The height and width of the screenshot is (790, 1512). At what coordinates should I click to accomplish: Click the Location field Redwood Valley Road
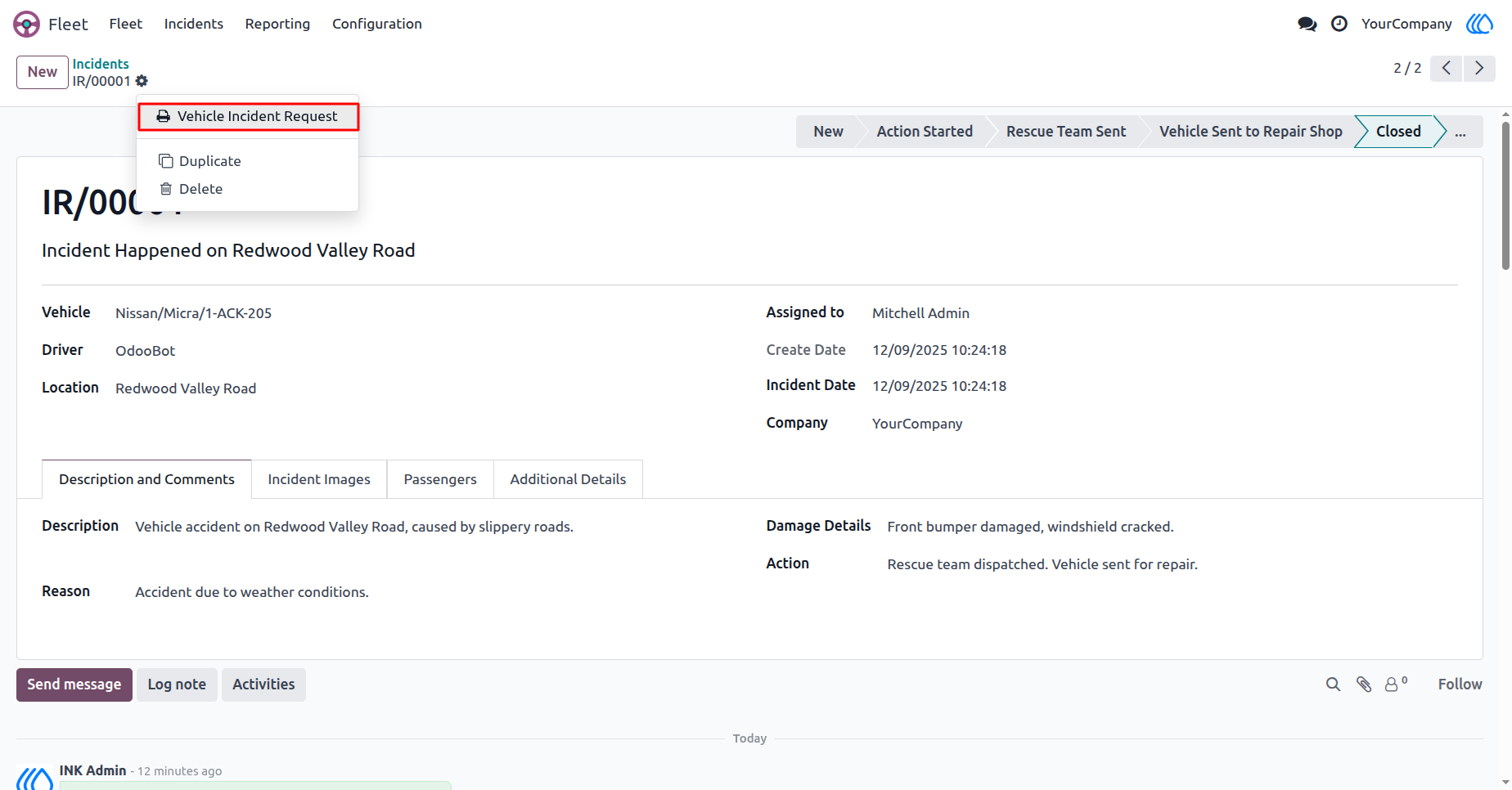[186, 388]
